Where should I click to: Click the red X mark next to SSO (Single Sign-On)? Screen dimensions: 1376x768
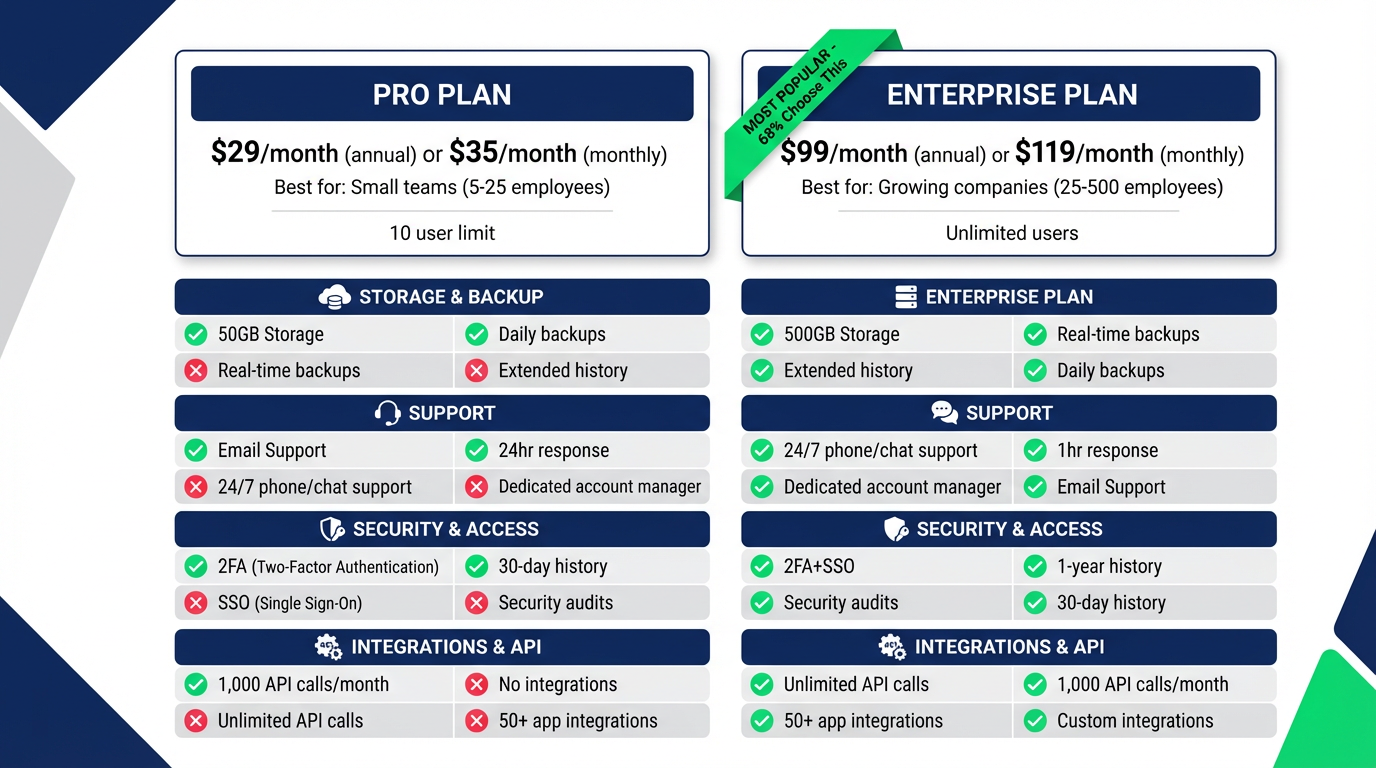coord(195,603)
